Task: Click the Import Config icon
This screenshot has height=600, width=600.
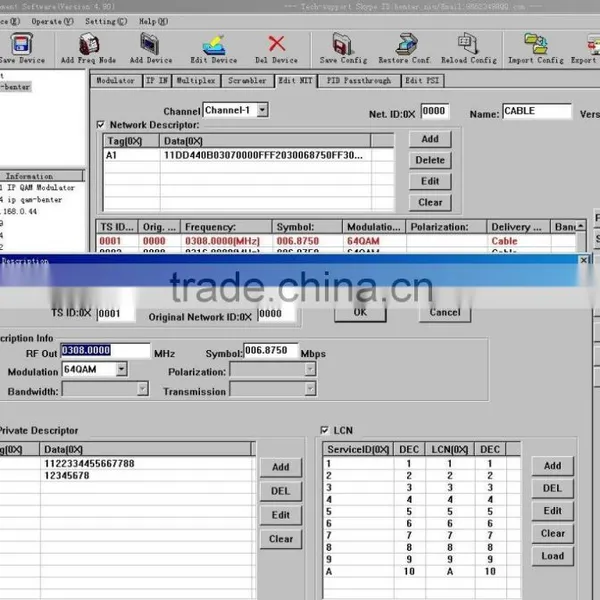Action: (x=536, y=43)
